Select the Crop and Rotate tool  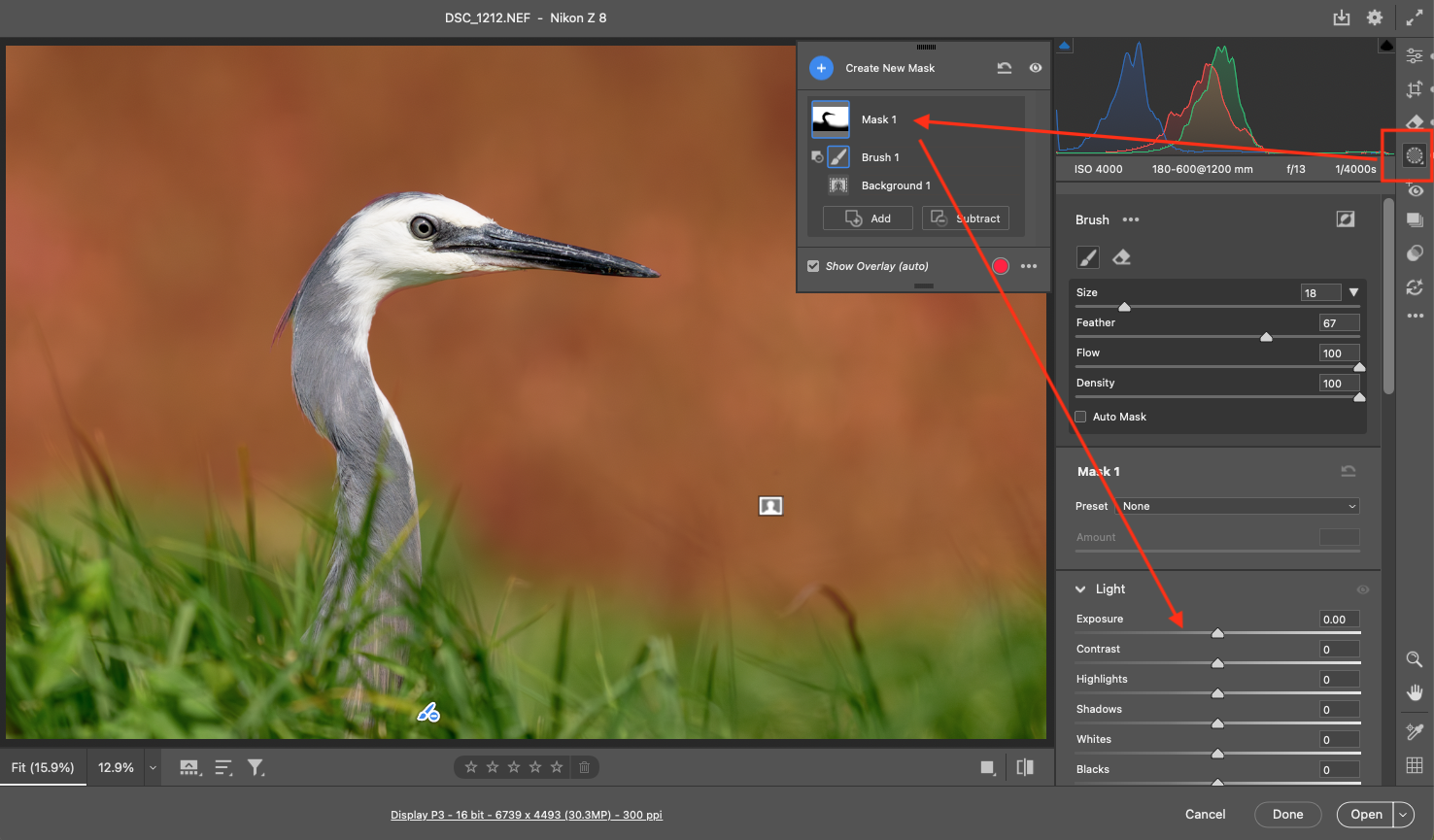click(x=1415, y=89)
